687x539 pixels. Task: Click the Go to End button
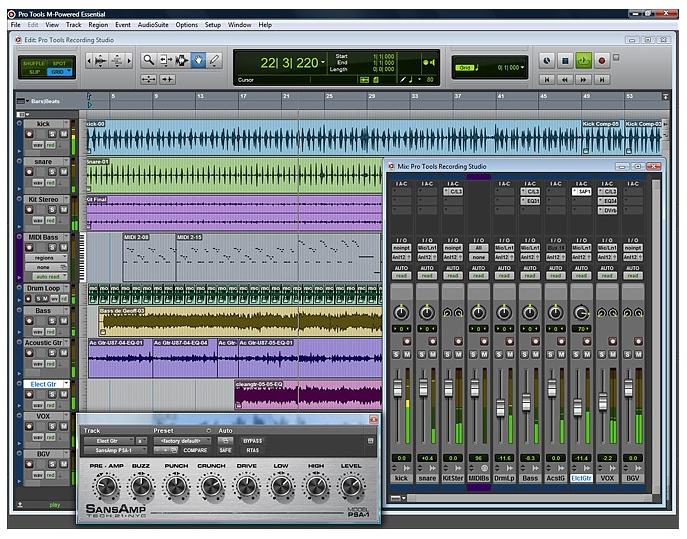coord(602,79)
